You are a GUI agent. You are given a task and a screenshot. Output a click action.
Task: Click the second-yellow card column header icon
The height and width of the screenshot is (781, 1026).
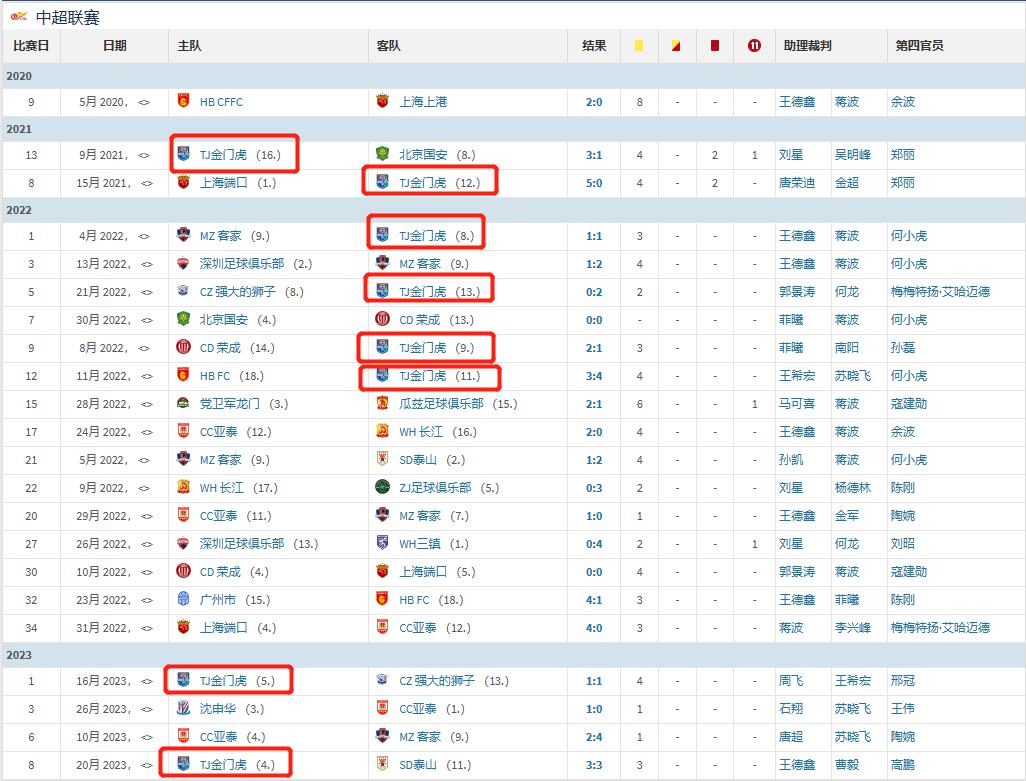click(676, 46)
